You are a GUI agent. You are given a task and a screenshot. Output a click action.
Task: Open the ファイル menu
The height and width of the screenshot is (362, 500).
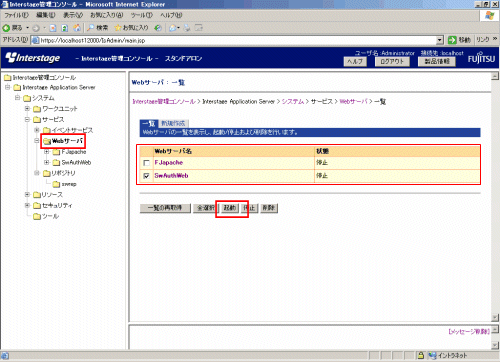pyautogui.click(x=16, y=15)
